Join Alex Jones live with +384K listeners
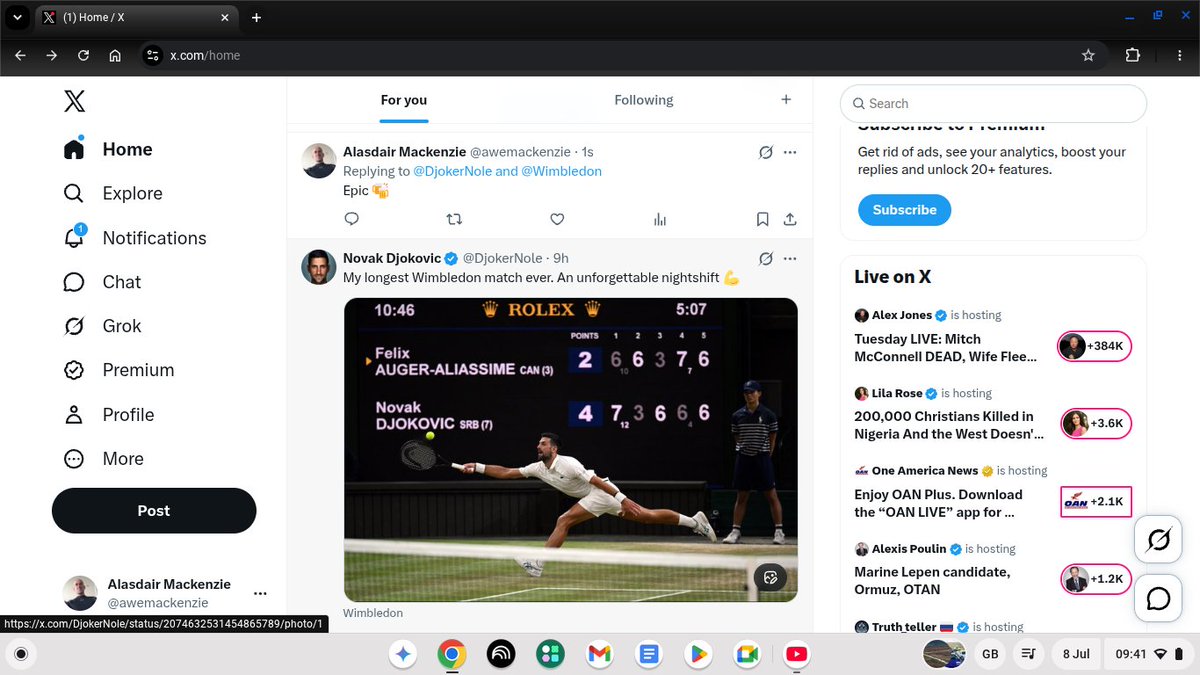The image size is (1200, 675). 1094,347
